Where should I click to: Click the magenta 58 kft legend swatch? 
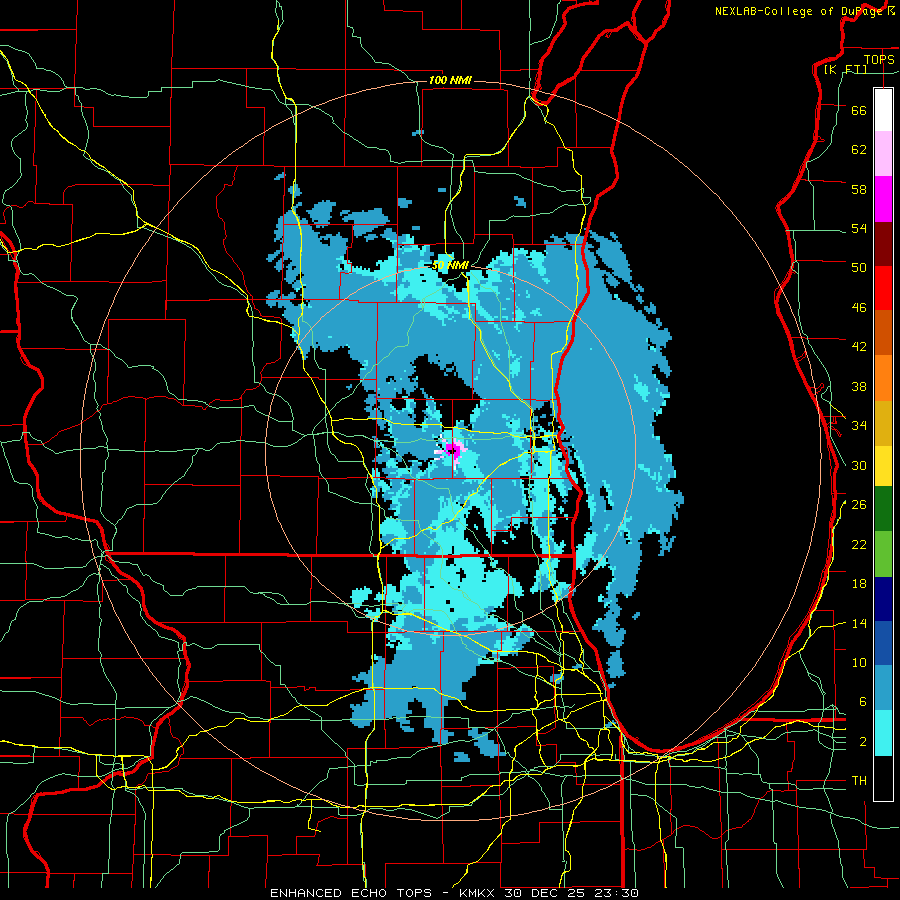click(x=883, y=199)
